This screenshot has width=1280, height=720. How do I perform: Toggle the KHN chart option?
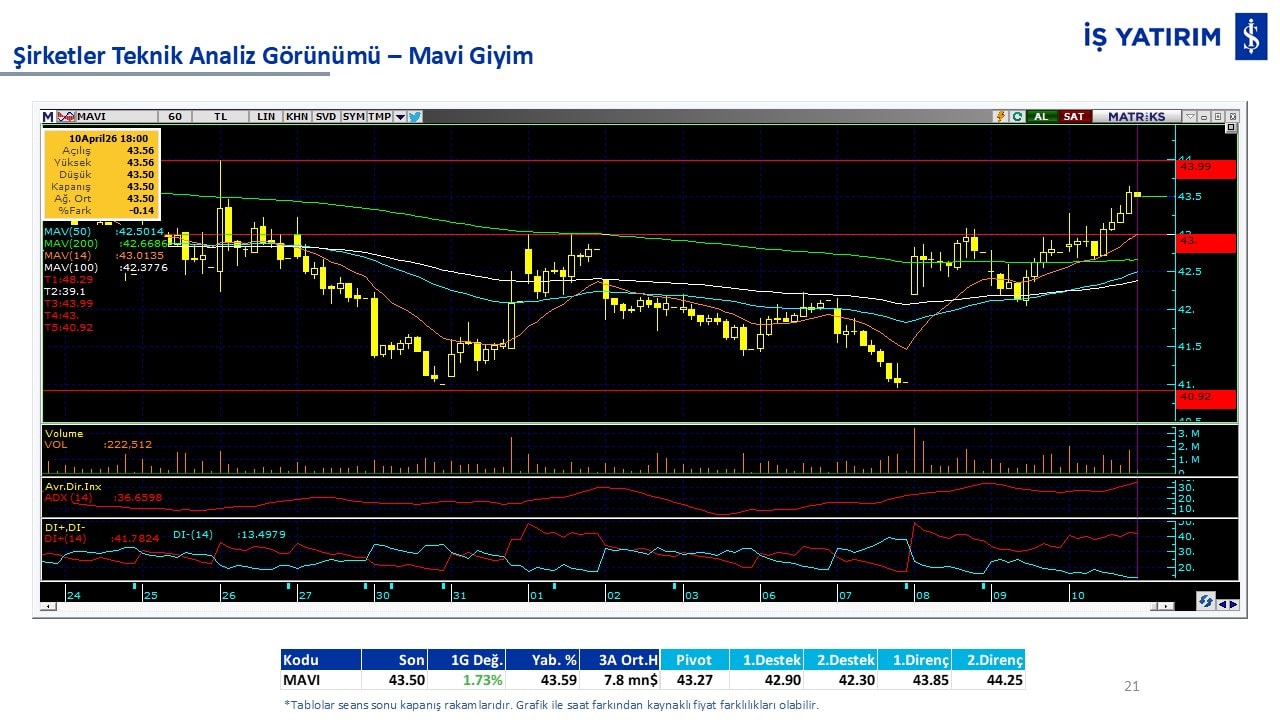click(x=297, y=116)
